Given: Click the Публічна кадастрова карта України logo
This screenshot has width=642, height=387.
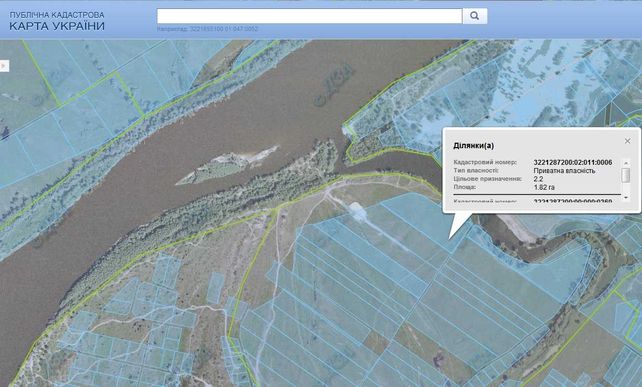Looking at the screenshot, I should (x=57, y=21).
